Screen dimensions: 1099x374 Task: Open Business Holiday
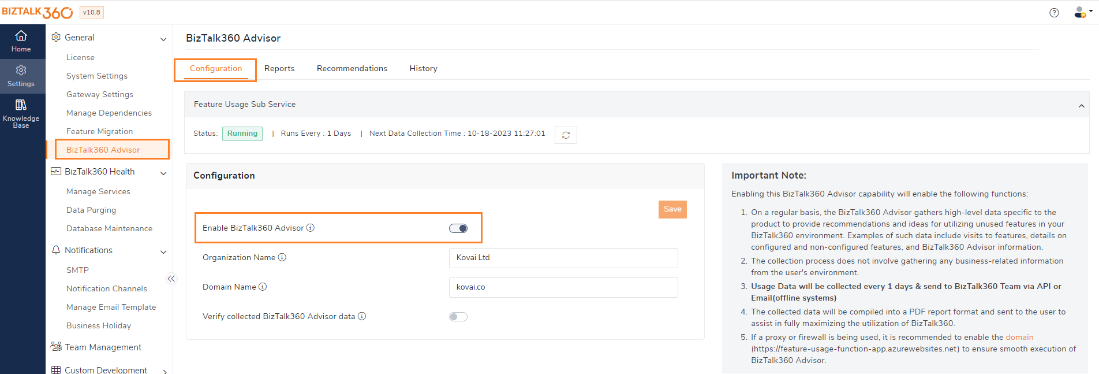(x=98, y=326)
